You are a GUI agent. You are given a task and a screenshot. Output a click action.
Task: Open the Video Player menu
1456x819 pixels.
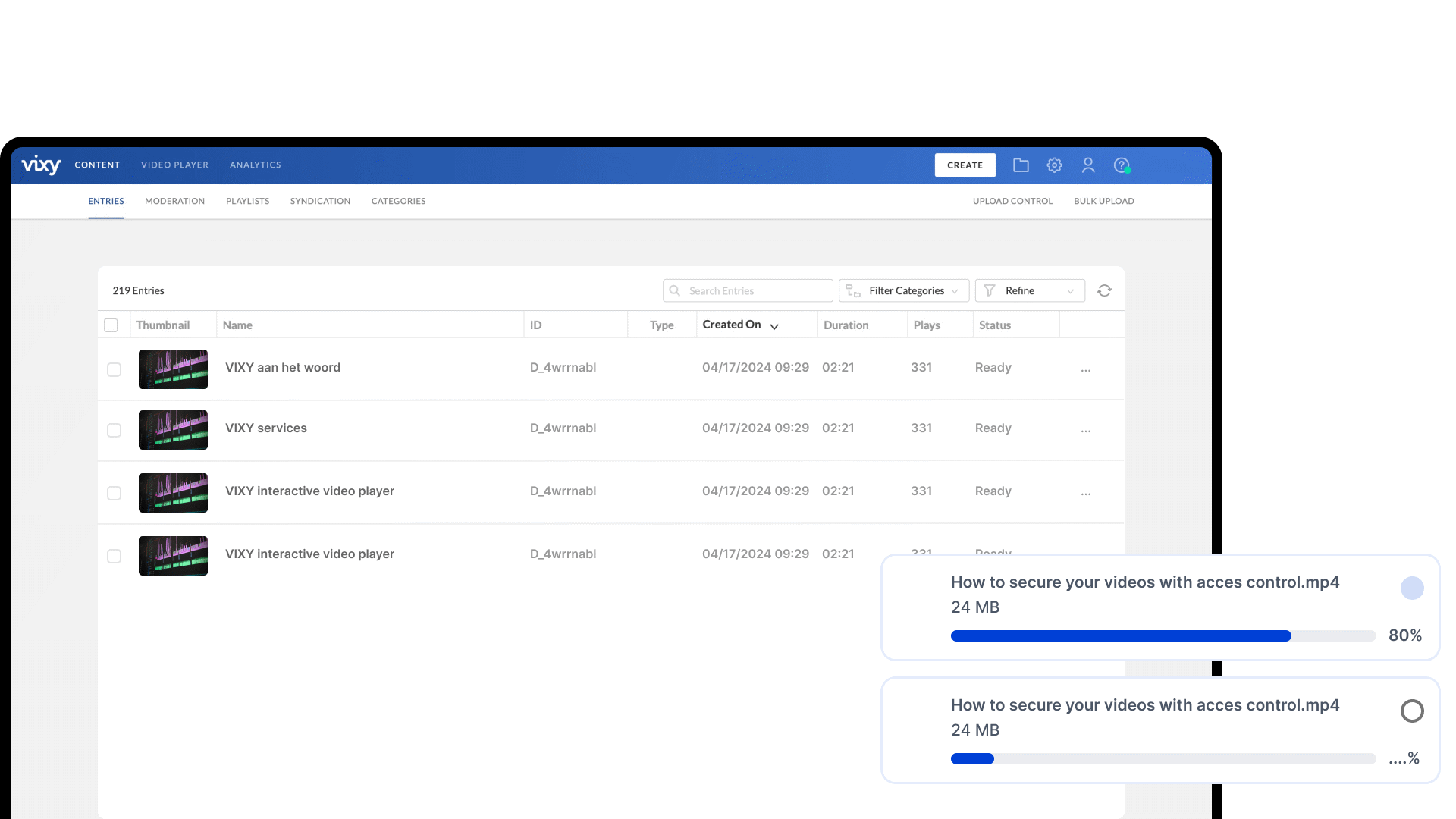click(174, 165)
